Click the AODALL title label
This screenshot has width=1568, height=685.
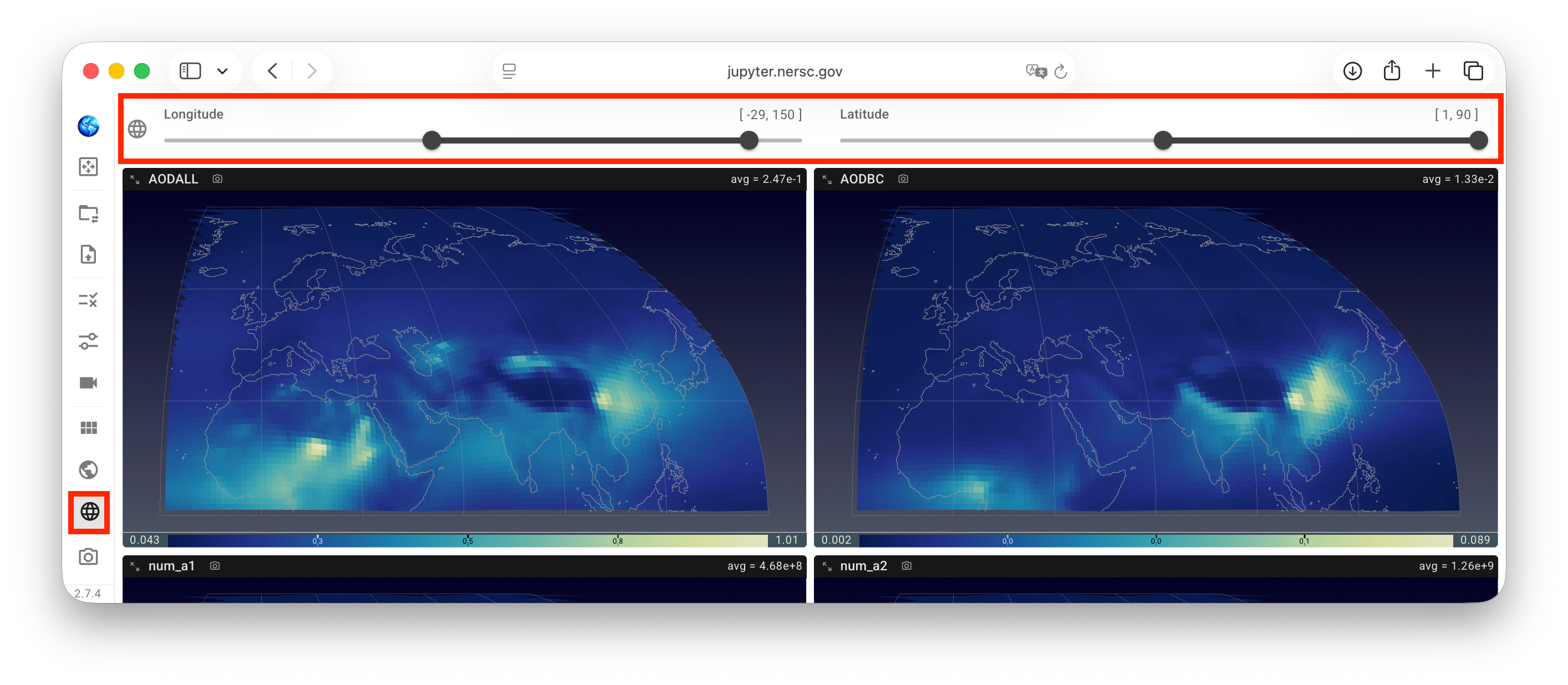point(174,179)
